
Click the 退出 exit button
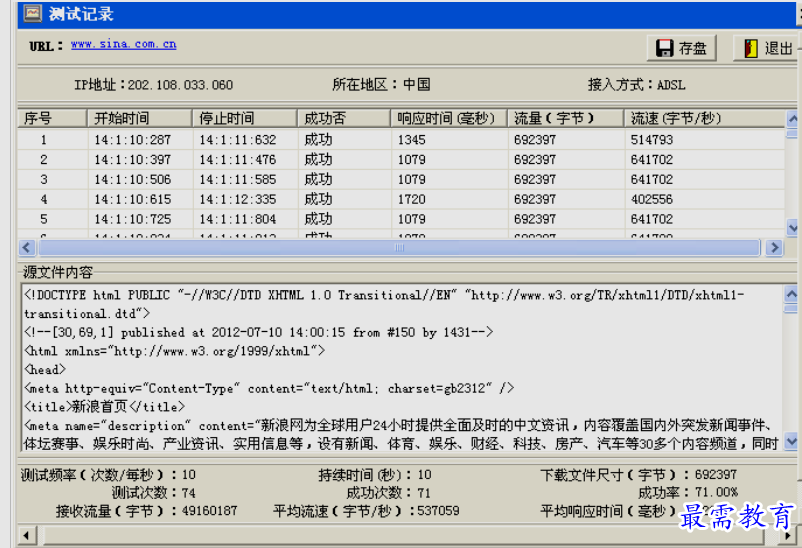point(767,48)
